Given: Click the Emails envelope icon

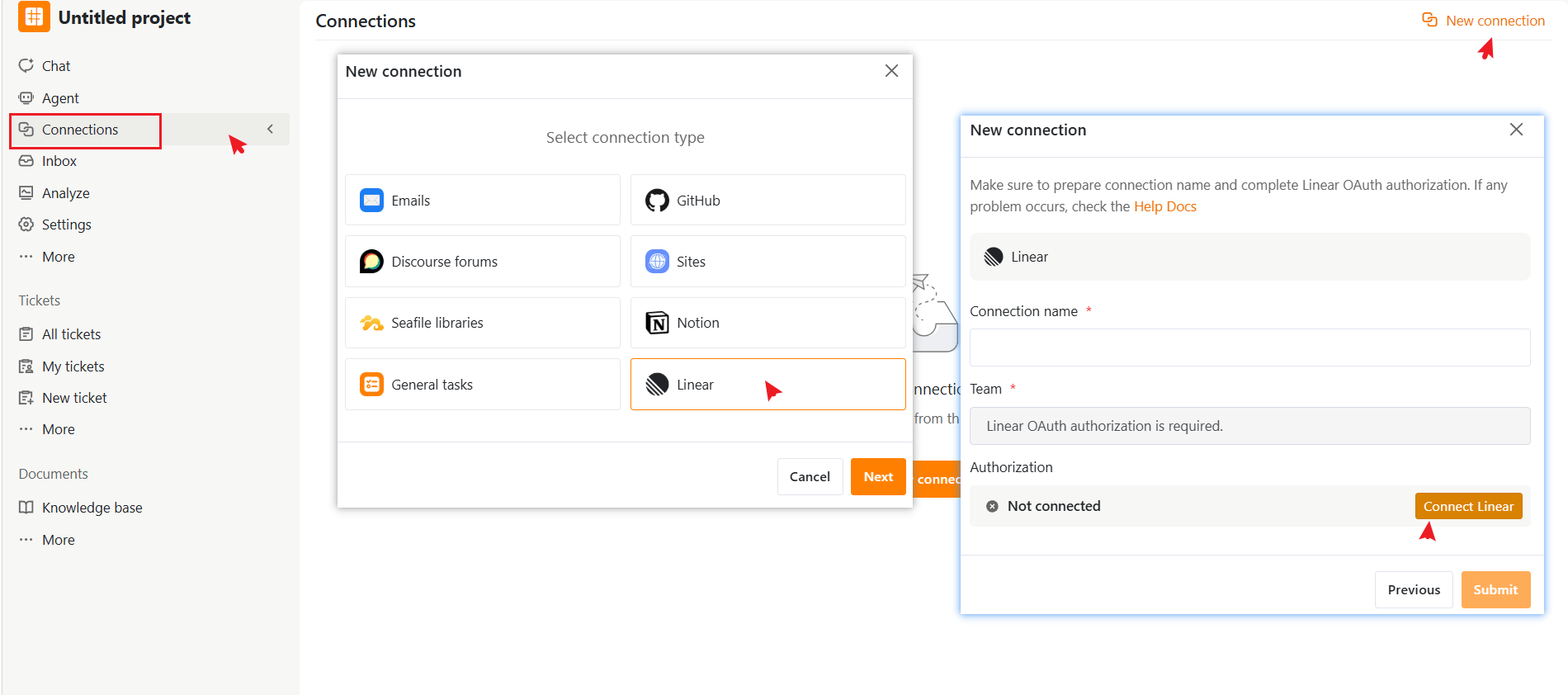Looking at the screenshot, I should pos(371,200).
